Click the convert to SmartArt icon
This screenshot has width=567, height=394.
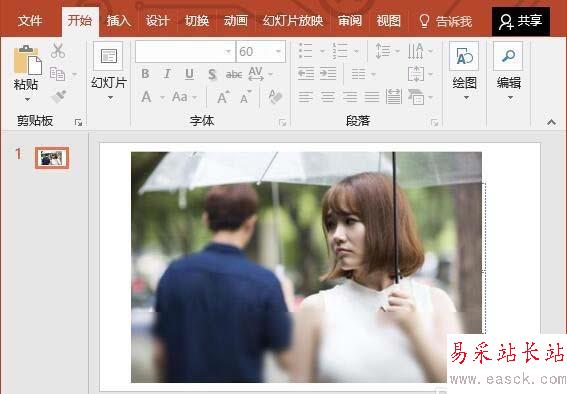click(x=416, y=97)
